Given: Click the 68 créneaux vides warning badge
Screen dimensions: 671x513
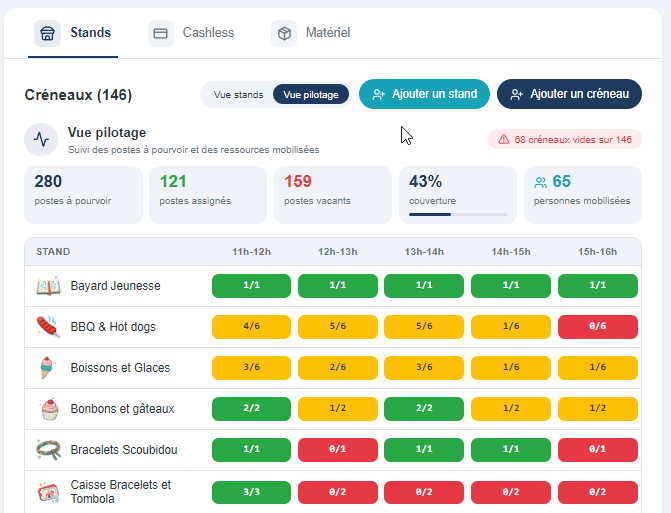Looking at the screenshot, I should [x=565, y=139].
